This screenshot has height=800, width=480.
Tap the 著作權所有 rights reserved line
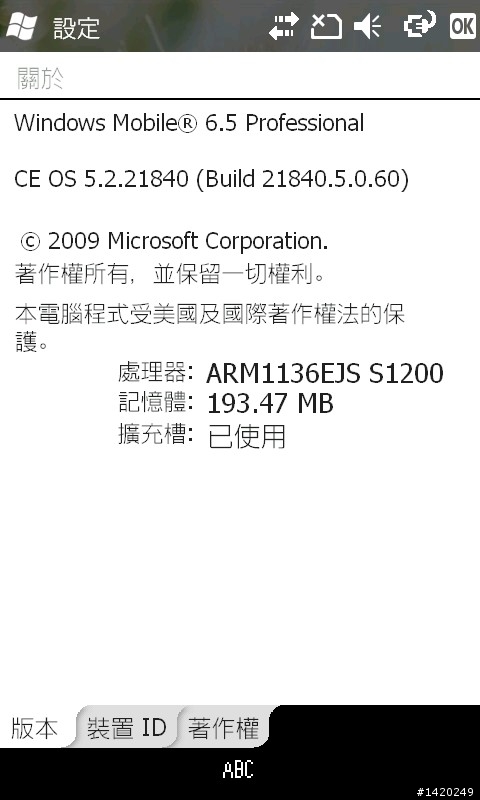click(170, 275)
